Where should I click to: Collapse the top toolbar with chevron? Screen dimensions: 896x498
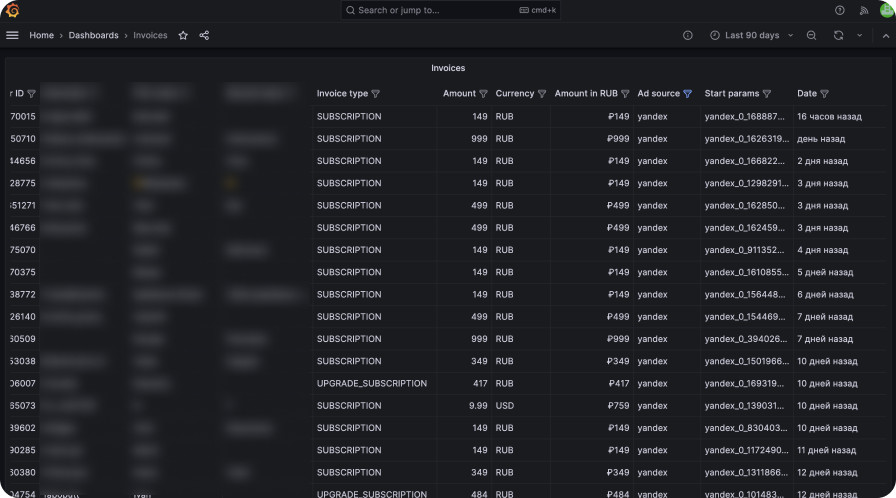[884, 35]
